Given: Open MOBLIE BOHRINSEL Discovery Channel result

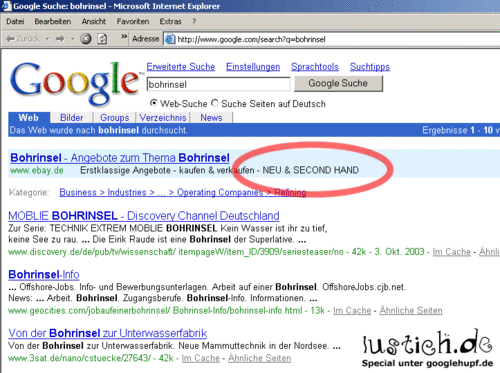Looking at the screenshot, I should click(x=144, y=216).
